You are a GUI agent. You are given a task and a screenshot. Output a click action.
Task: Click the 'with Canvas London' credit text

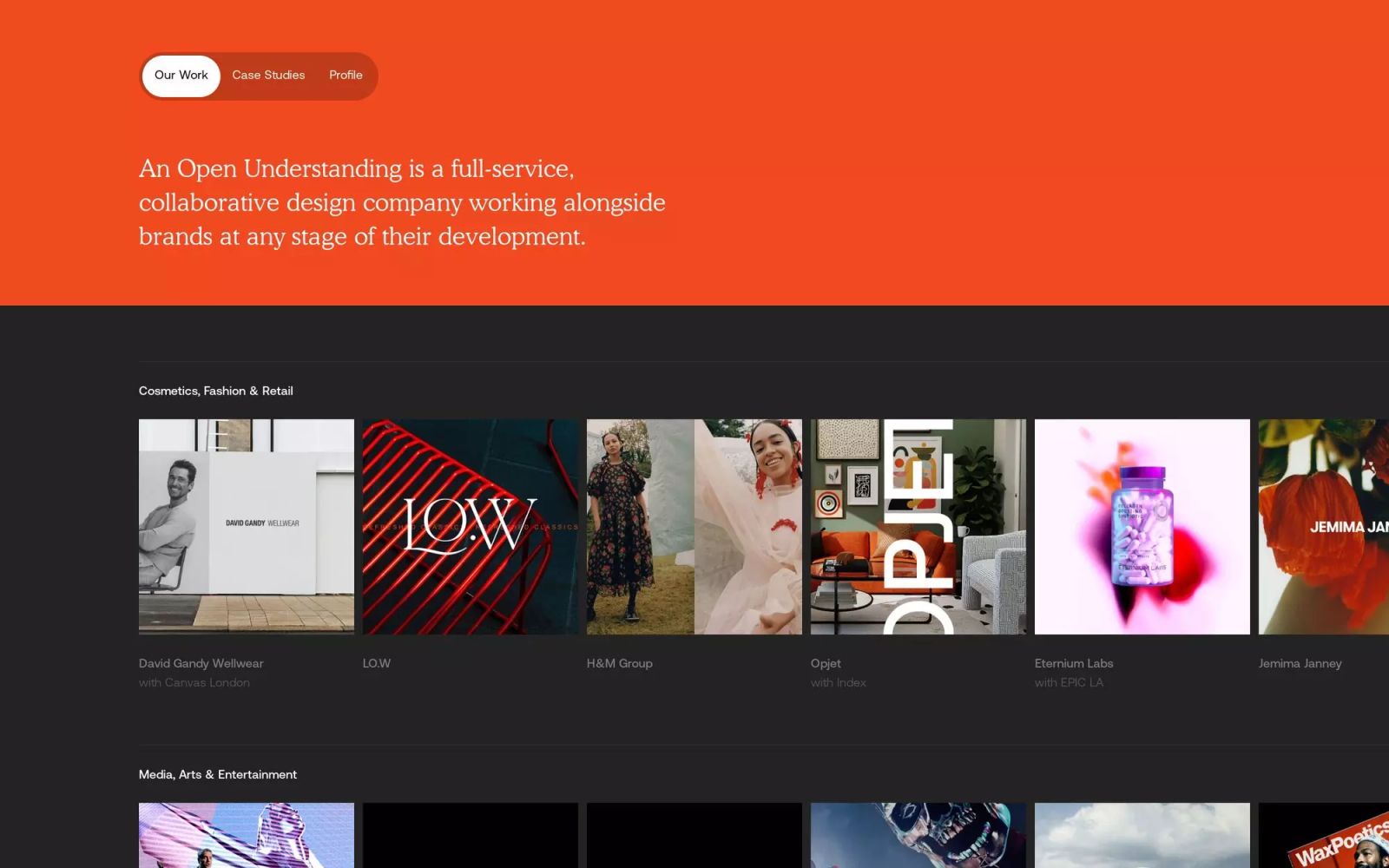pos(194,682)
